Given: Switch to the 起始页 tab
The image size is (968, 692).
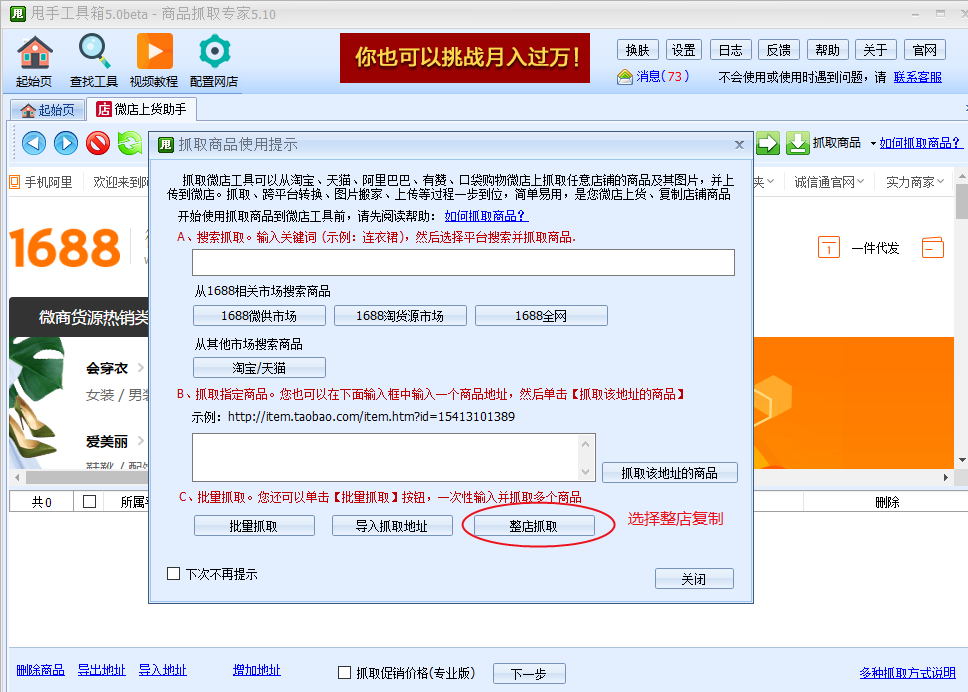Looking at the screenshot, I should coord(48,110).
